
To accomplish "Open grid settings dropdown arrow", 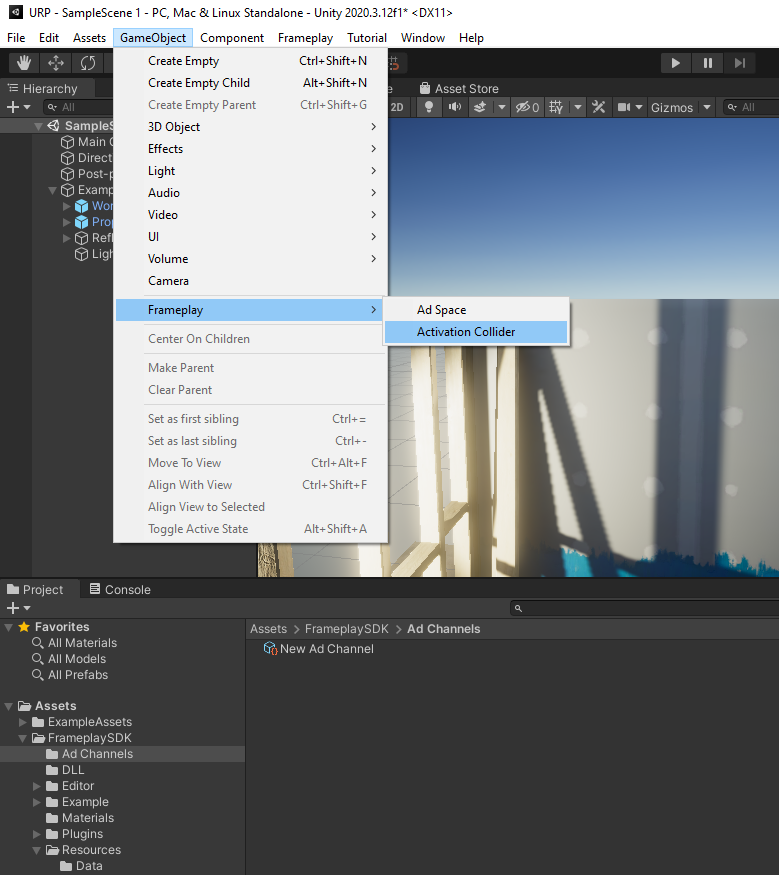I will click(578, 107).
